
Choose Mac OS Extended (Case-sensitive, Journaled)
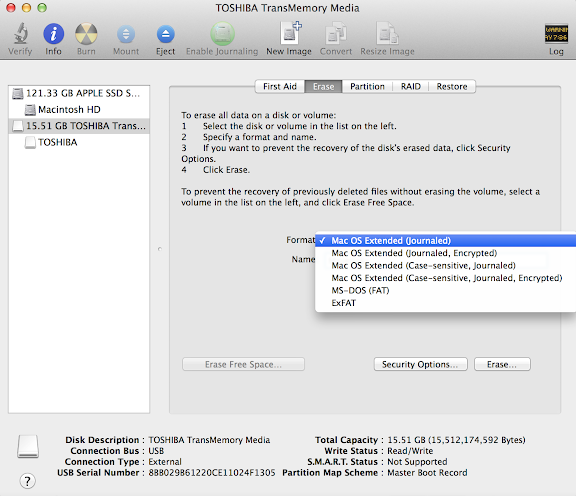tap(446, 266)
